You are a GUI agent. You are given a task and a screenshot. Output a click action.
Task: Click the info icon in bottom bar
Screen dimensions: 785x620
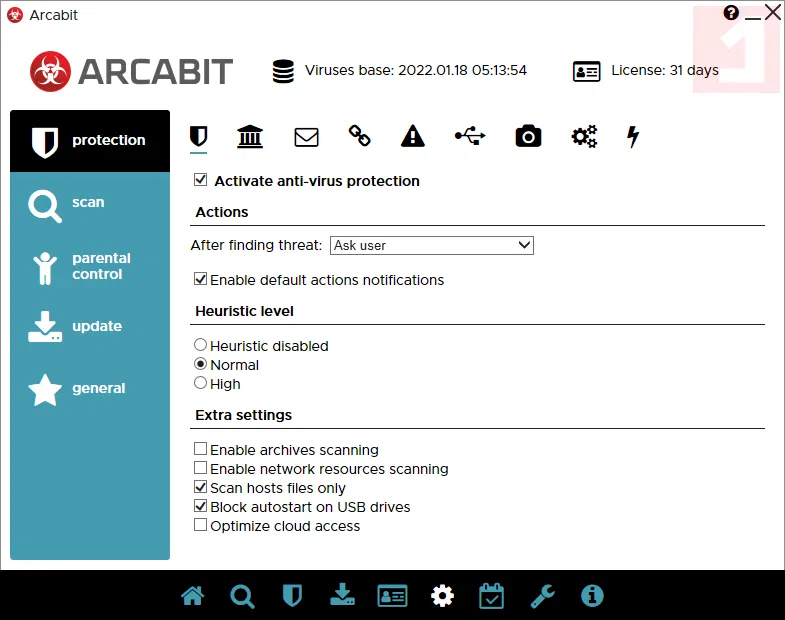[x=592, y=596]
